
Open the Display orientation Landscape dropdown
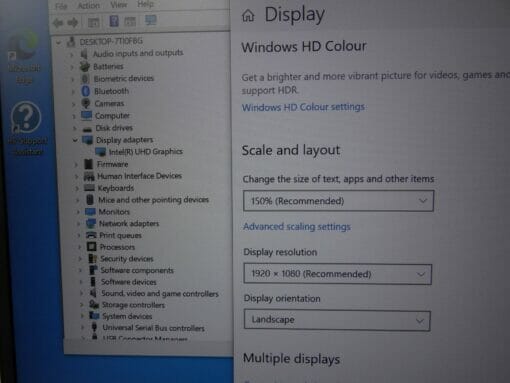[337, 320]
